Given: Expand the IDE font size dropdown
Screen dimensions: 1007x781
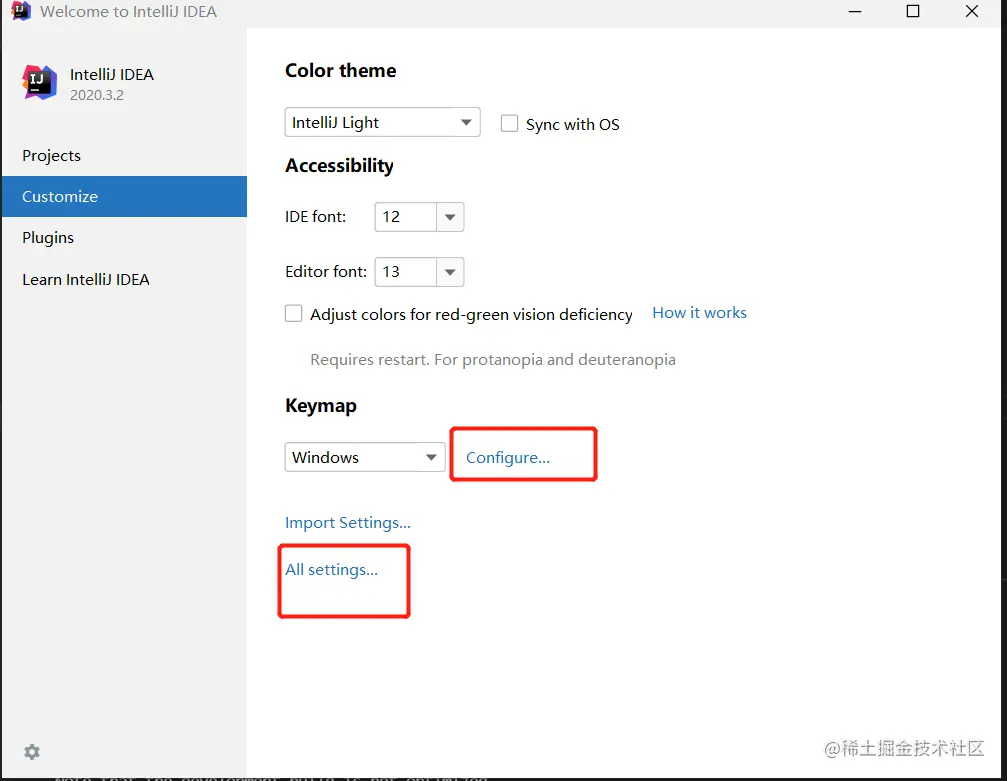Looking at the screenshot, I should tap(449, 217).
